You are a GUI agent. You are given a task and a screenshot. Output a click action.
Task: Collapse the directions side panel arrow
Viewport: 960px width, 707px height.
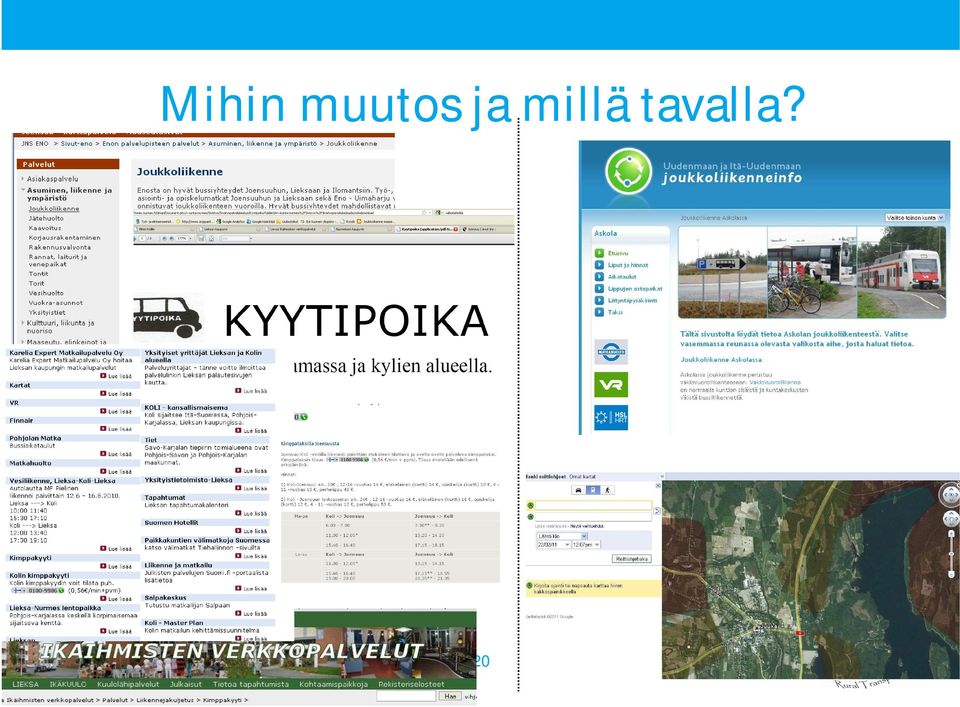(x=661, y=476)
